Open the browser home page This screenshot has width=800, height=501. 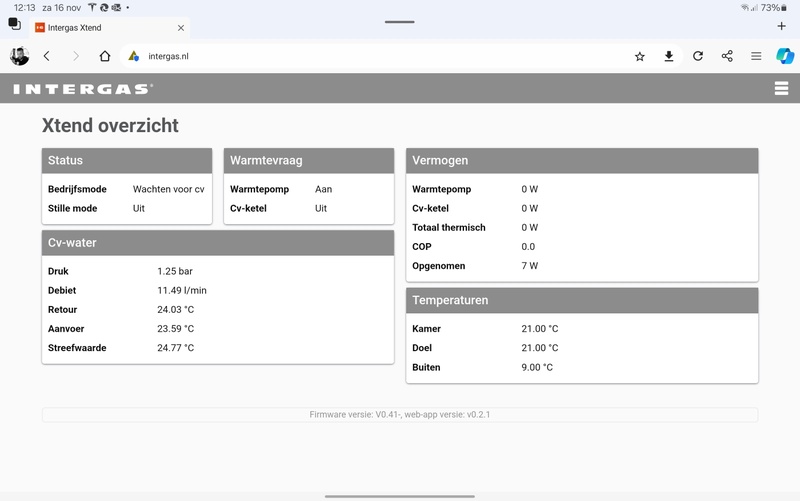click(x=105, y=56)
